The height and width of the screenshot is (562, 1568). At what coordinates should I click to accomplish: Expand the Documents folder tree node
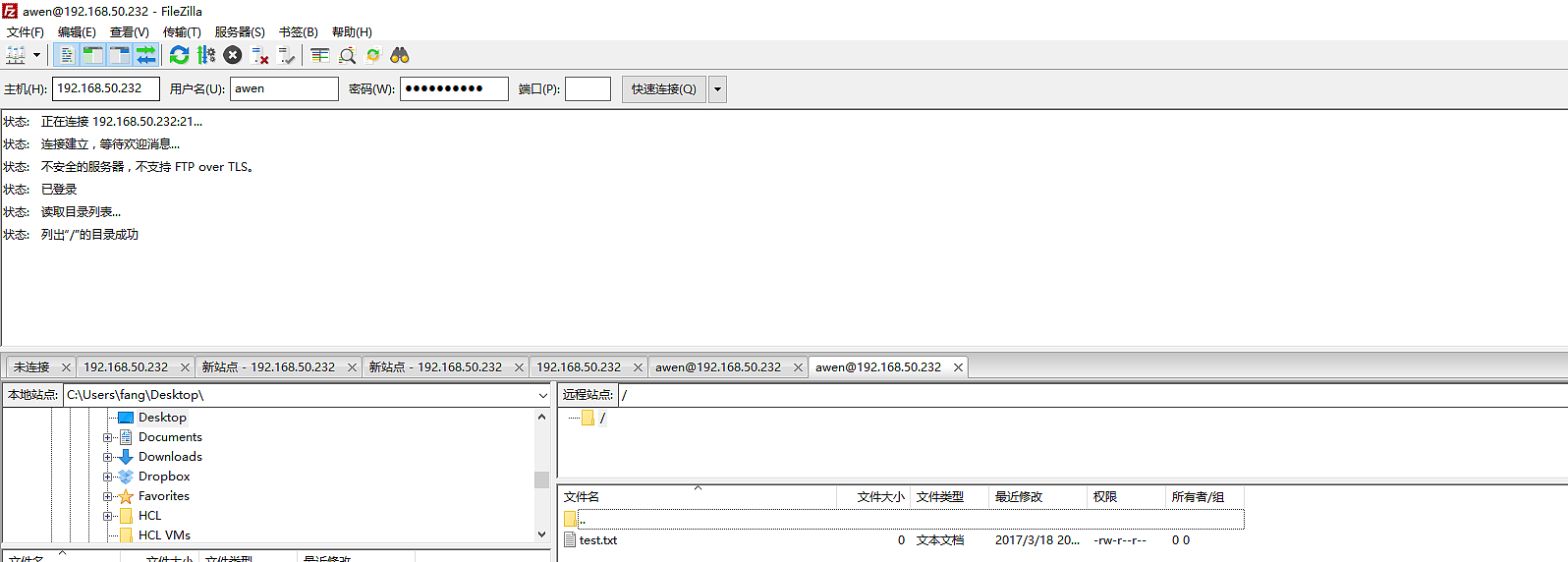[x=108, y=437]
